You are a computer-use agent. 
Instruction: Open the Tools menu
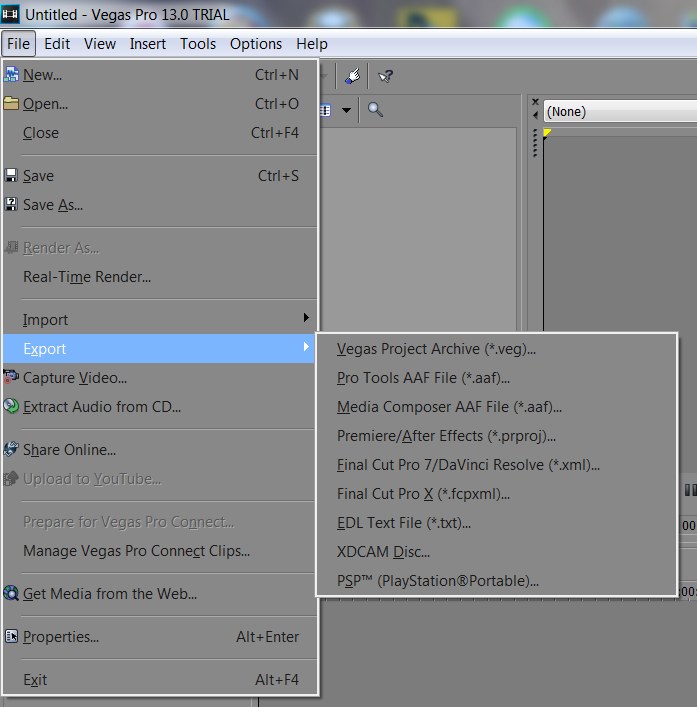(198, 44)
